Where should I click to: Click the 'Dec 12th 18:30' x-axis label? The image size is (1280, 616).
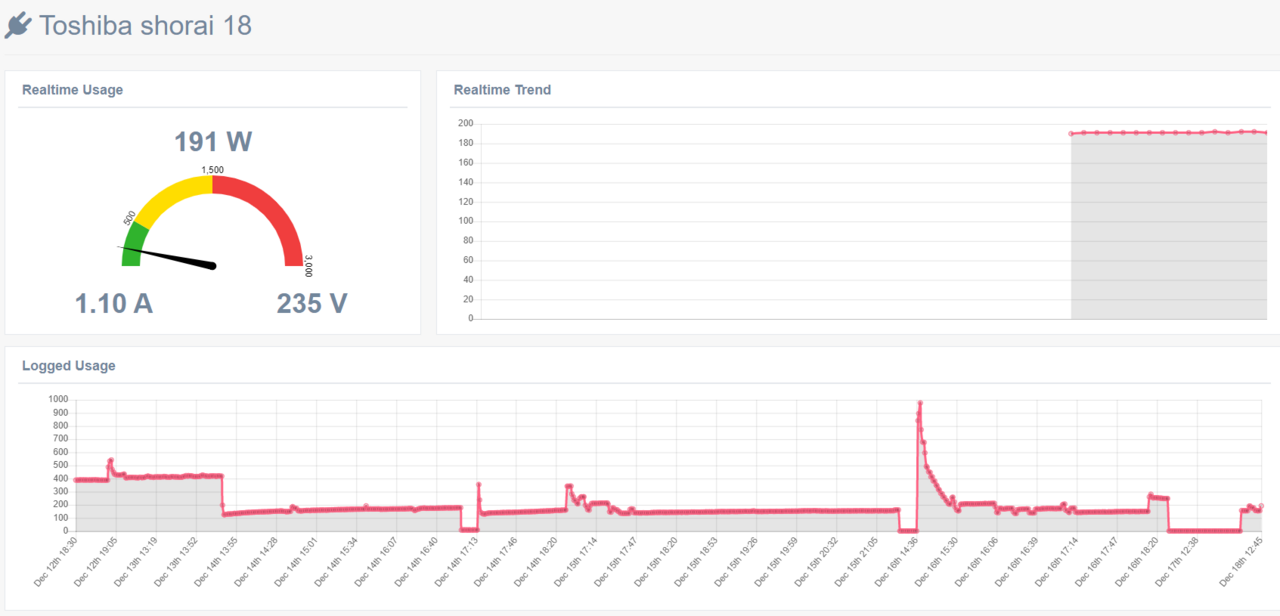(x=56, y=562)
